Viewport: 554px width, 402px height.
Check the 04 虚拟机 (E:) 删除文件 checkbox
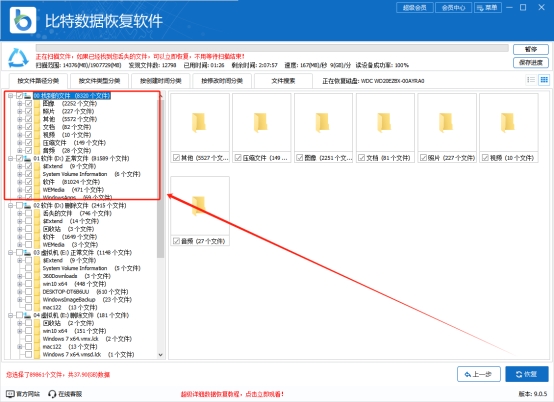(x=19, y=315)
